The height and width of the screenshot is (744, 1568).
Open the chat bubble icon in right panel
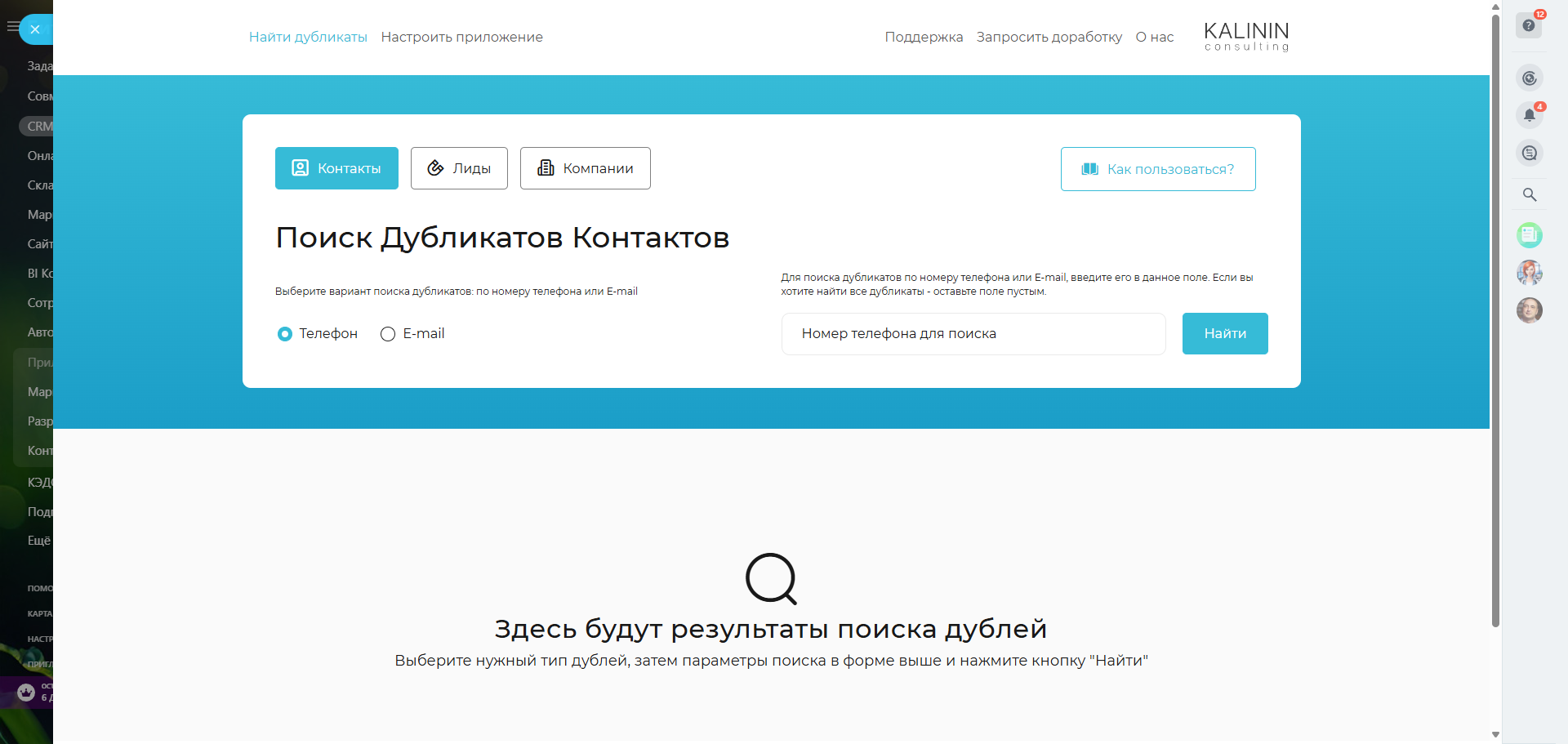coord(1530,153)
